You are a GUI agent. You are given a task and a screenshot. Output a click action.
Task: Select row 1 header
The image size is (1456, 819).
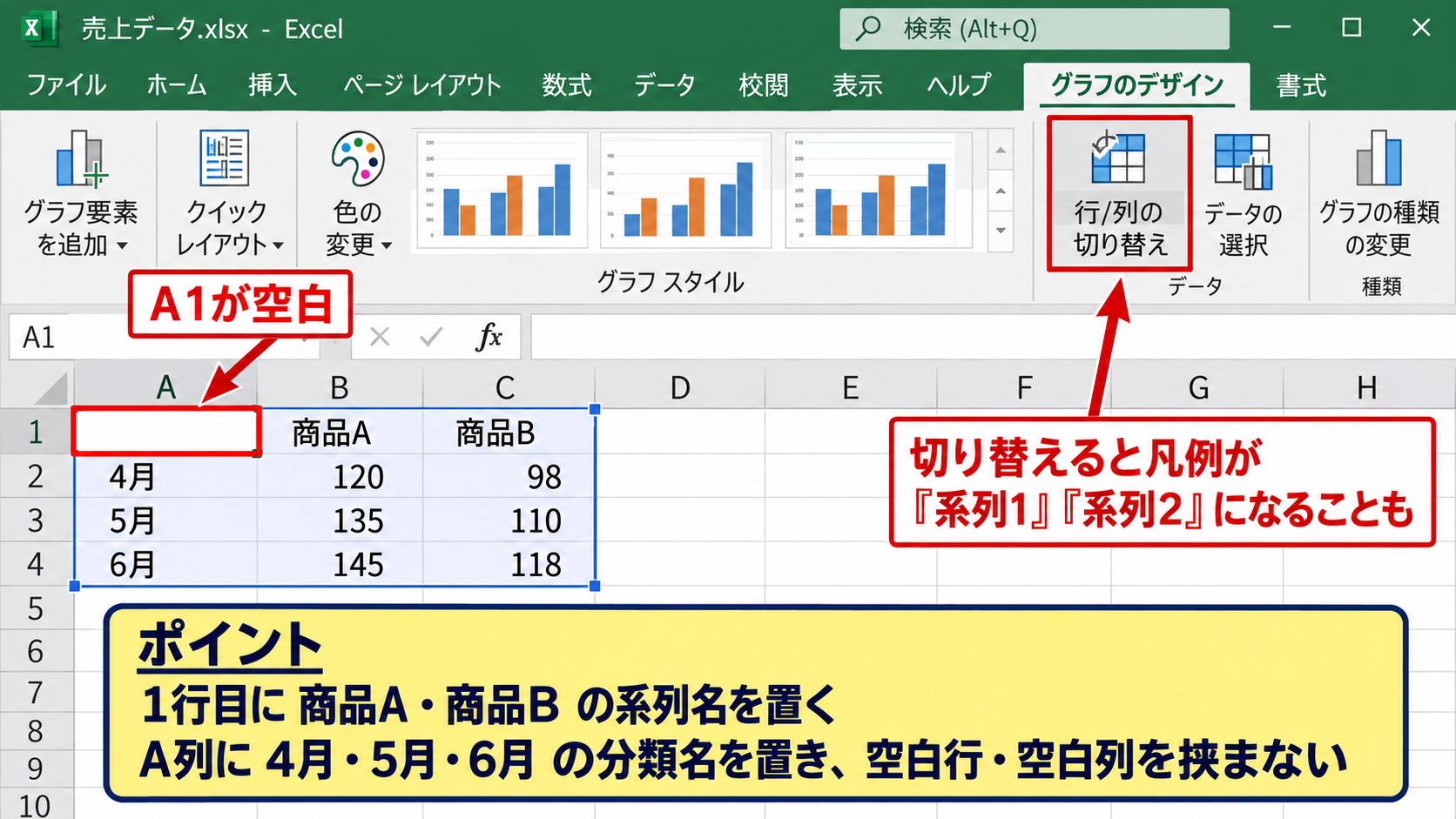point(36,432)
